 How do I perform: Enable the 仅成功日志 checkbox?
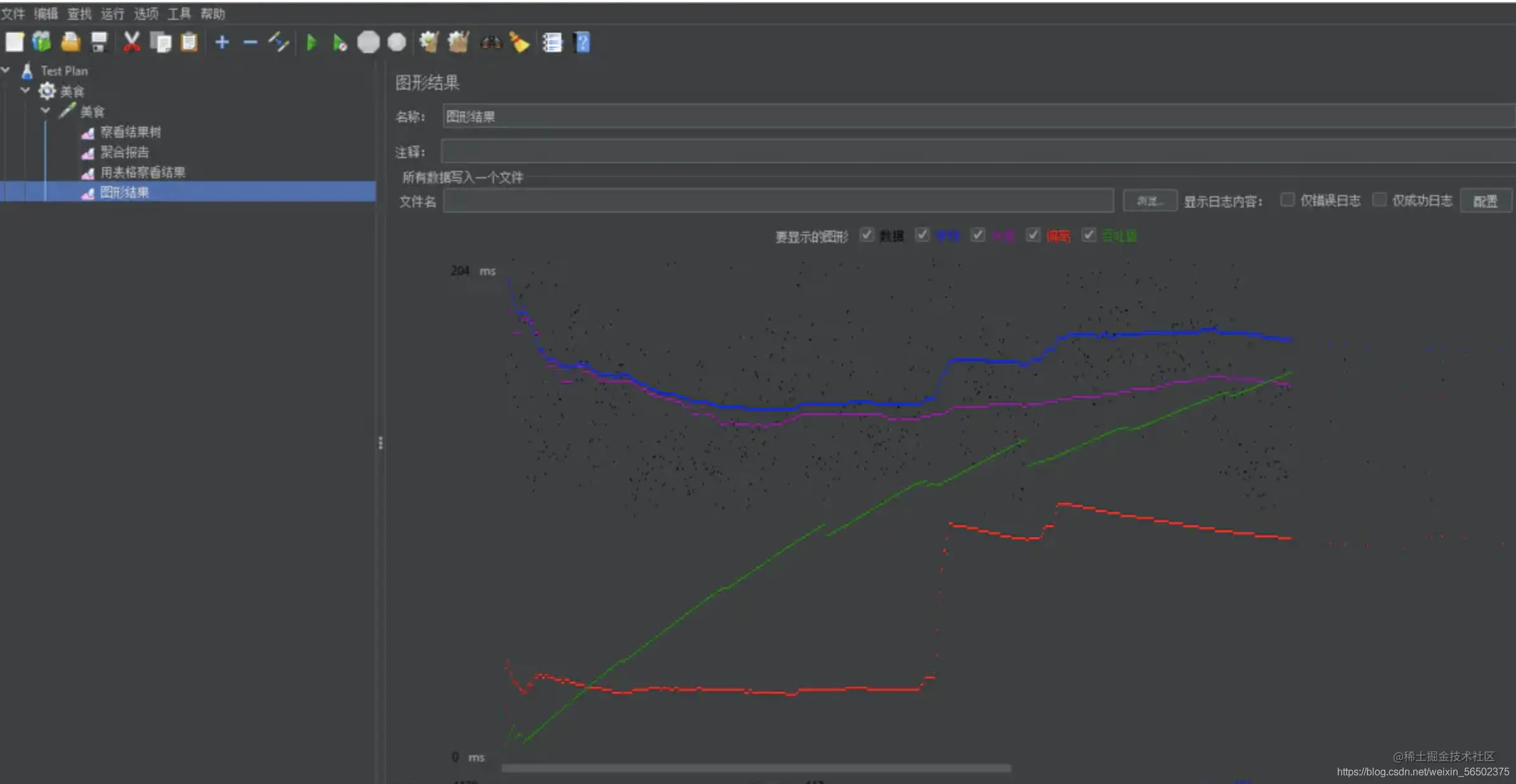click(x=1379, y=200)
